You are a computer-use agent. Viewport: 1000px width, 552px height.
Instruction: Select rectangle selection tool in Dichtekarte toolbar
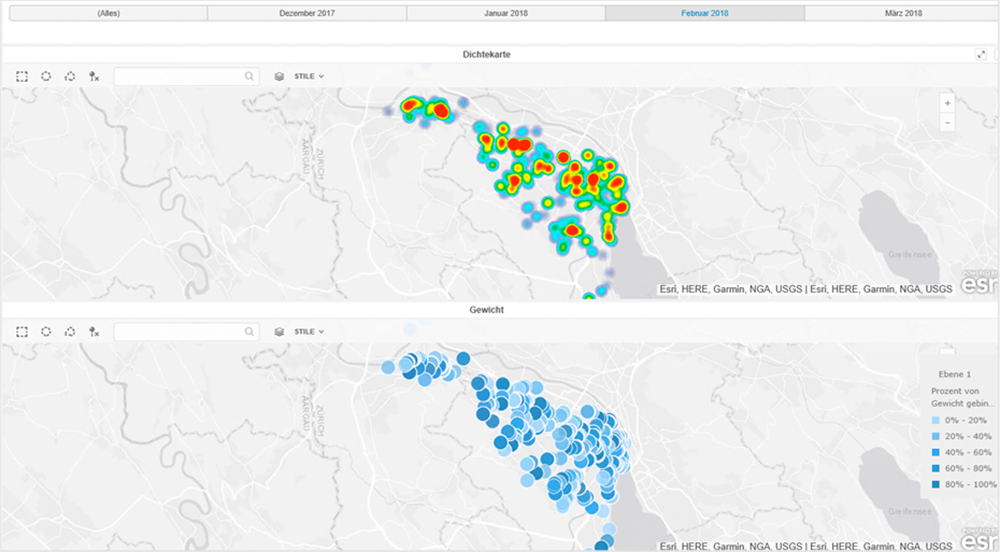pyautogui.click(x=22, y=76)
